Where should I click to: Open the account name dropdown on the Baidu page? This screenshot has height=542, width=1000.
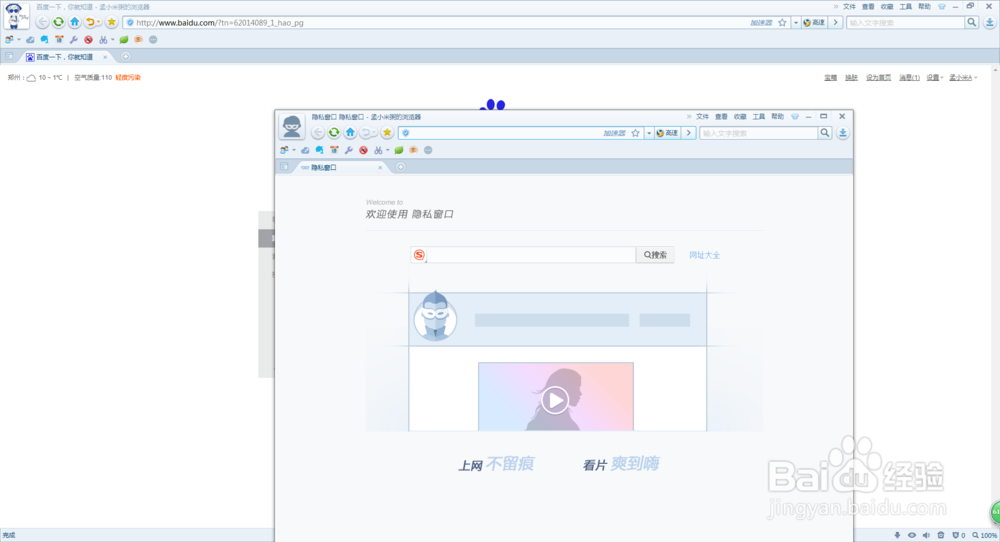pos(963,78)
